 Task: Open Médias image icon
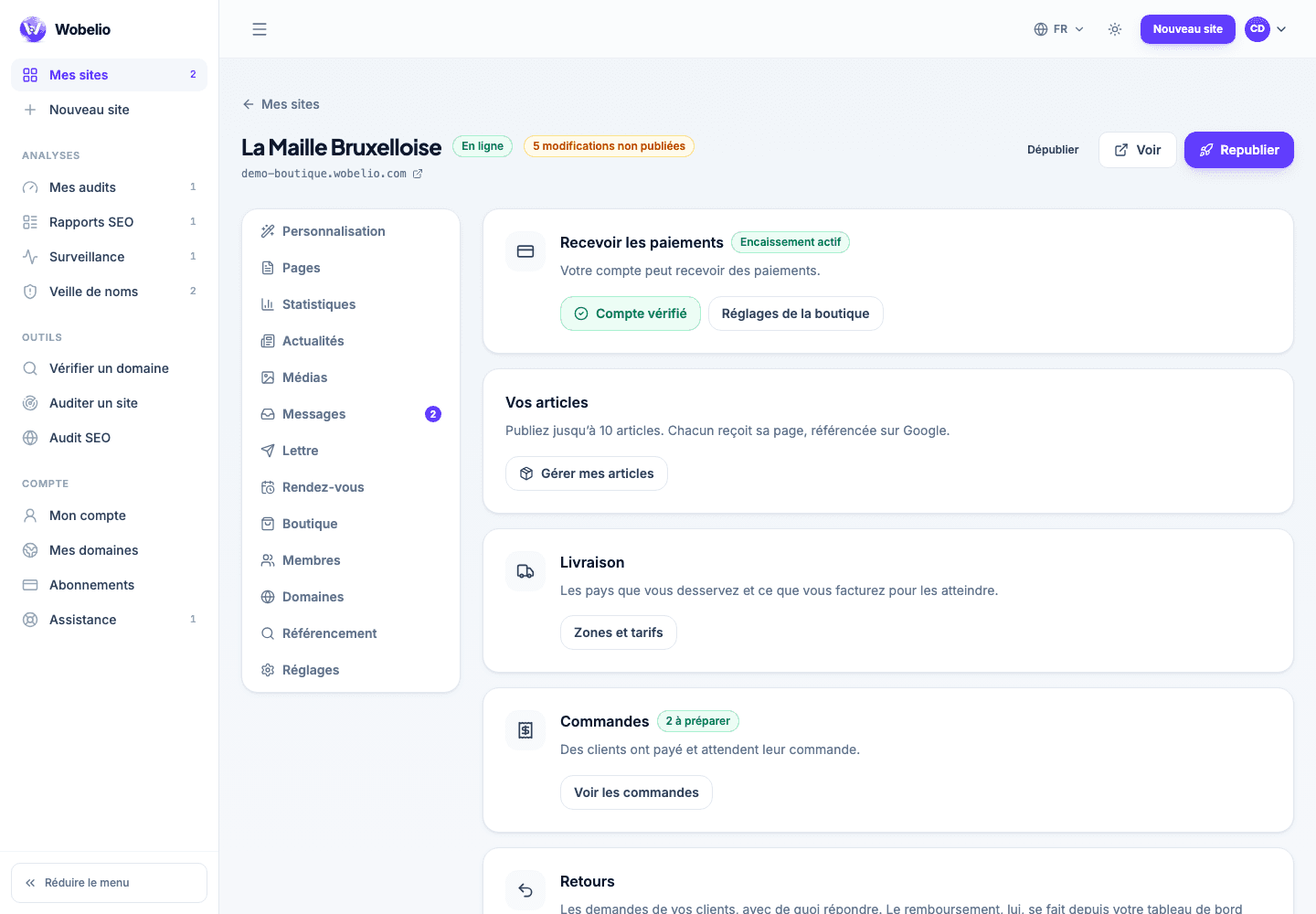(268, 377)
